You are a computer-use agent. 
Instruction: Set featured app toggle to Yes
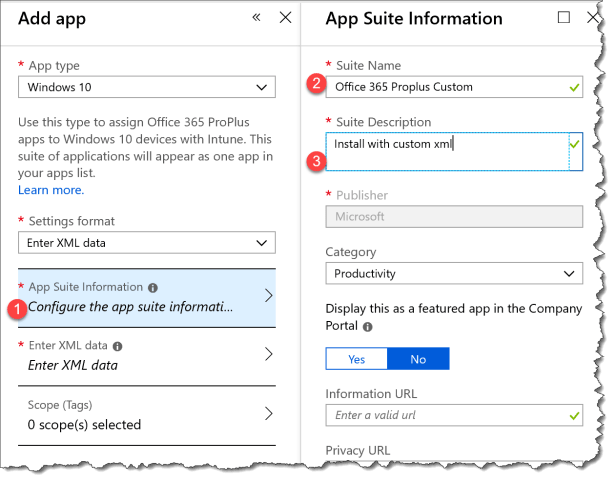coord(357,359)
